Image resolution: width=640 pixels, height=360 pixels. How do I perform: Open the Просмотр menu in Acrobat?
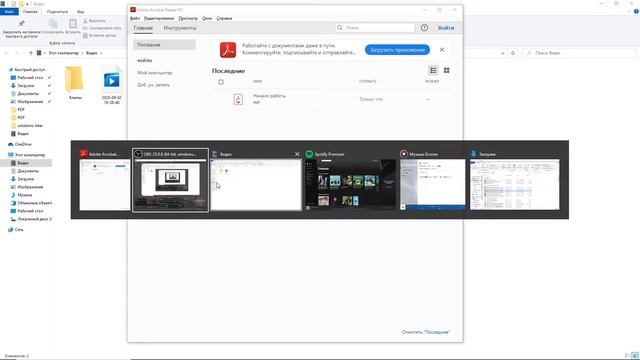(188, 18)
